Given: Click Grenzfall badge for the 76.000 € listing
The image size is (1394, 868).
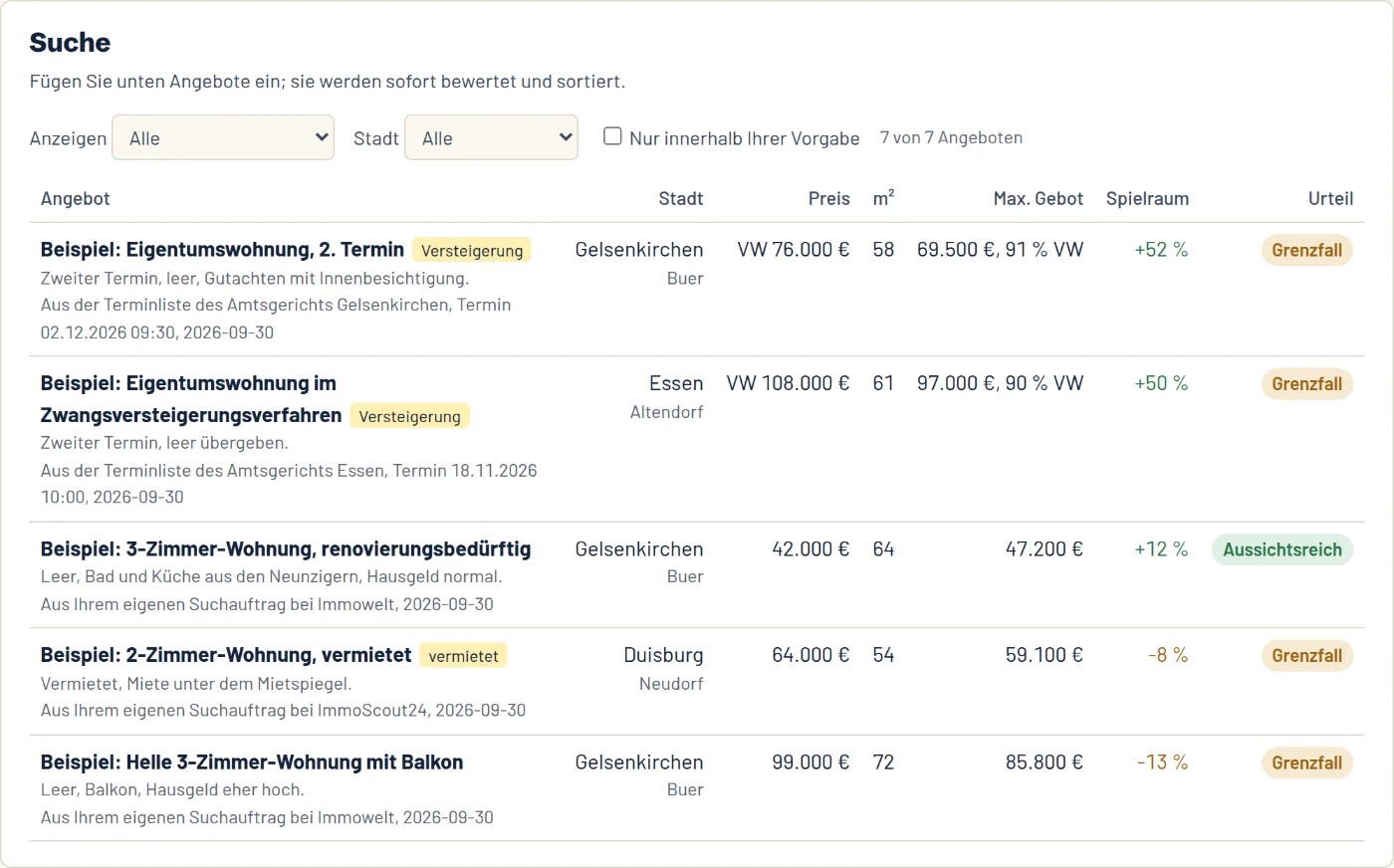Looking at the screenshot, I should [1306, 251].
